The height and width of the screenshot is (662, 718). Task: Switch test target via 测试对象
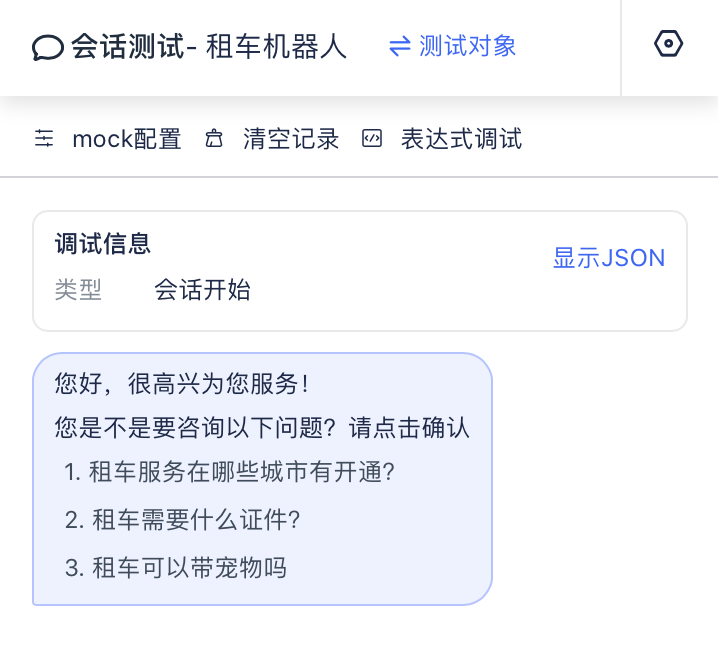point(468,46)
